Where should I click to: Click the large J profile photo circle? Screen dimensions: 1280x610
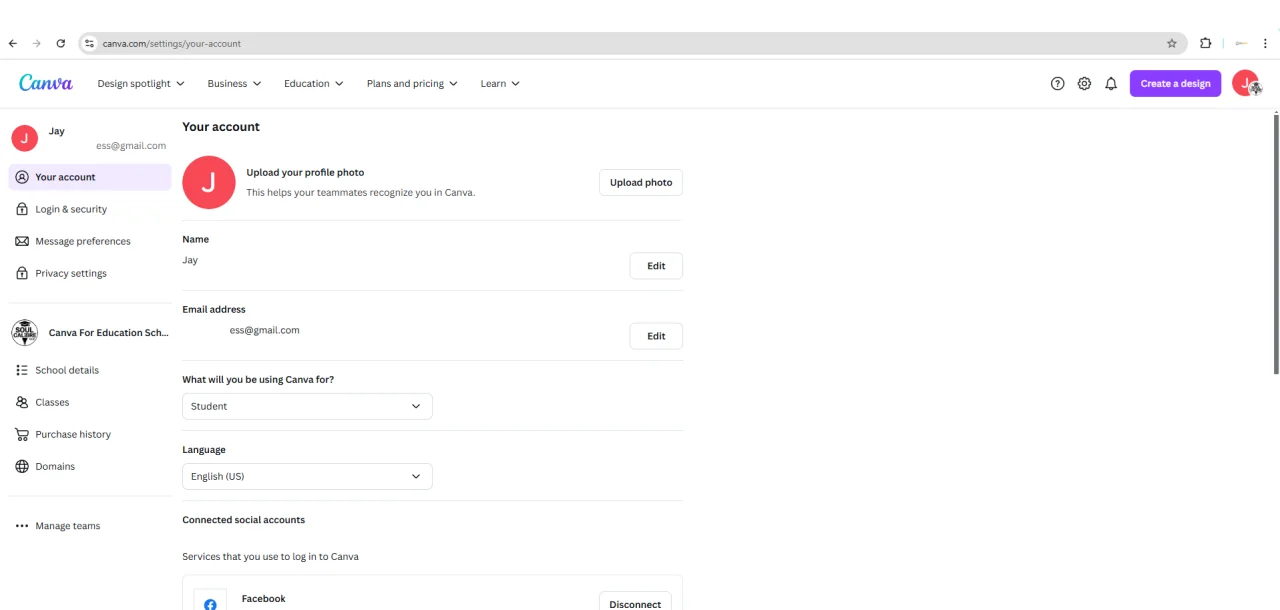point(209,182)
